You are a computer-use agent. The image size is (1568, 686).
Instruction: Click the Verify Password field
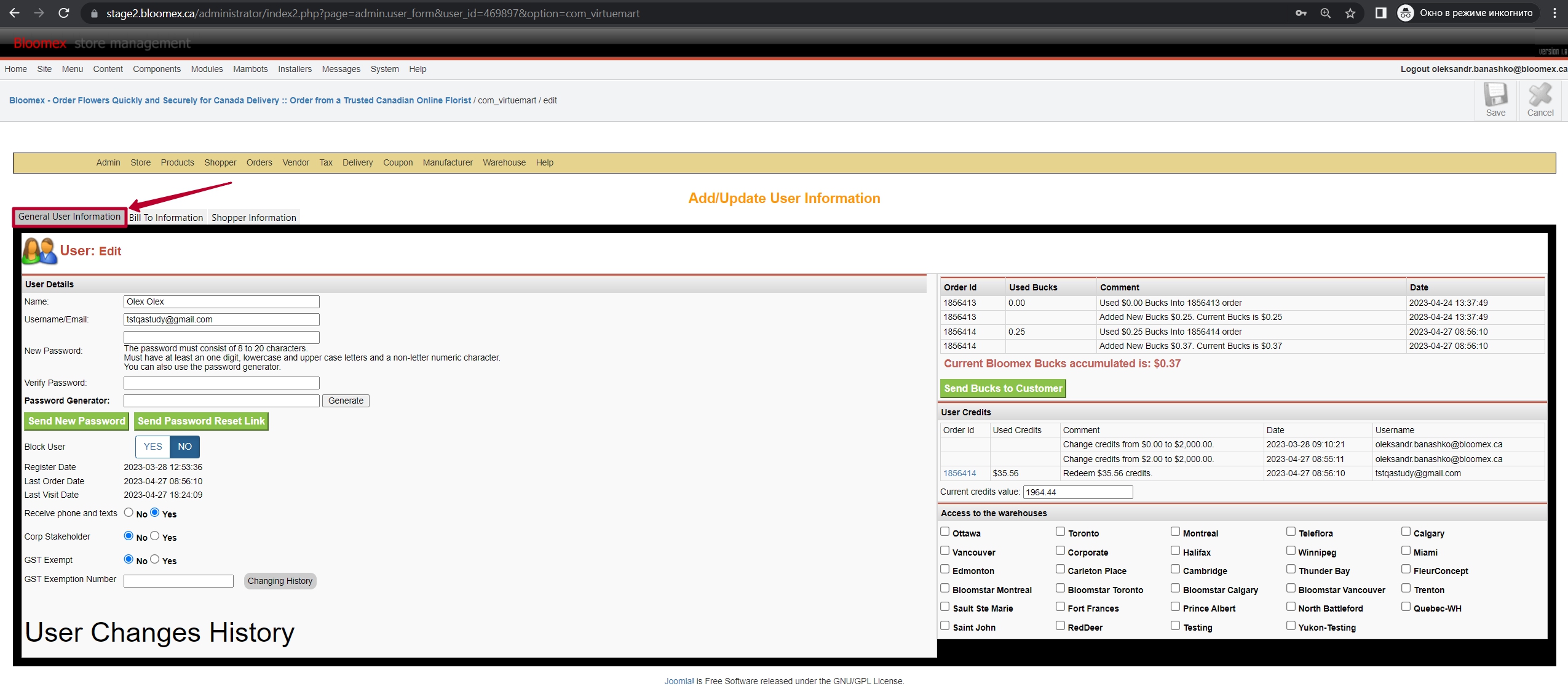[221, 383]
